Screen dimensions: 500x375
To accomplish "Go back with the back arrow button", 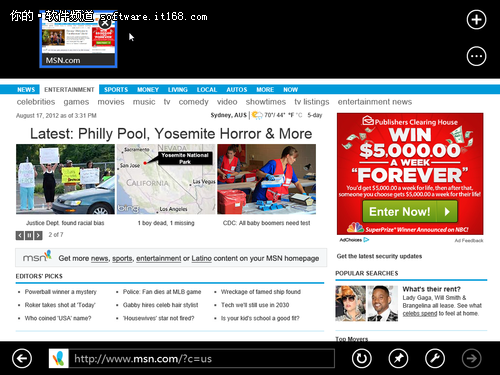I will [x=22, y=358].
